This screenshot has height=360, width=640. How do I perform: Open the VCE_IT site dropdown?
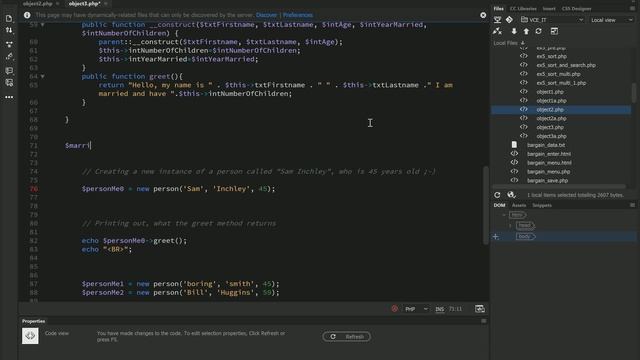pyautogui.click(x=552, y=20)
